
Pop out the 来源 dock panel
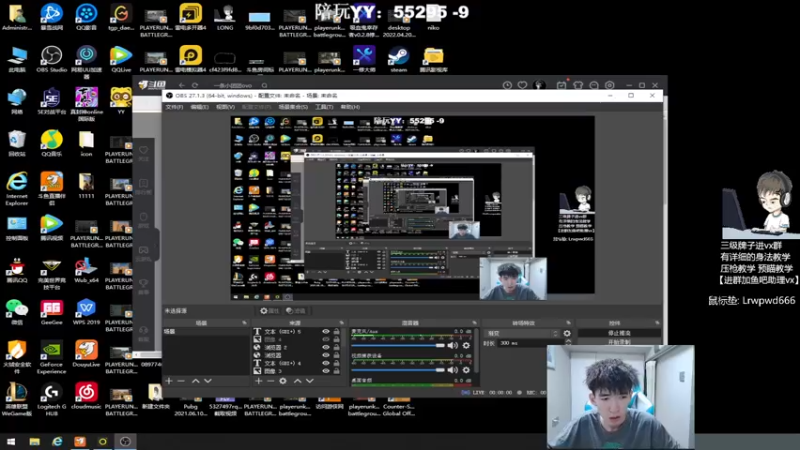click(342, 323)
